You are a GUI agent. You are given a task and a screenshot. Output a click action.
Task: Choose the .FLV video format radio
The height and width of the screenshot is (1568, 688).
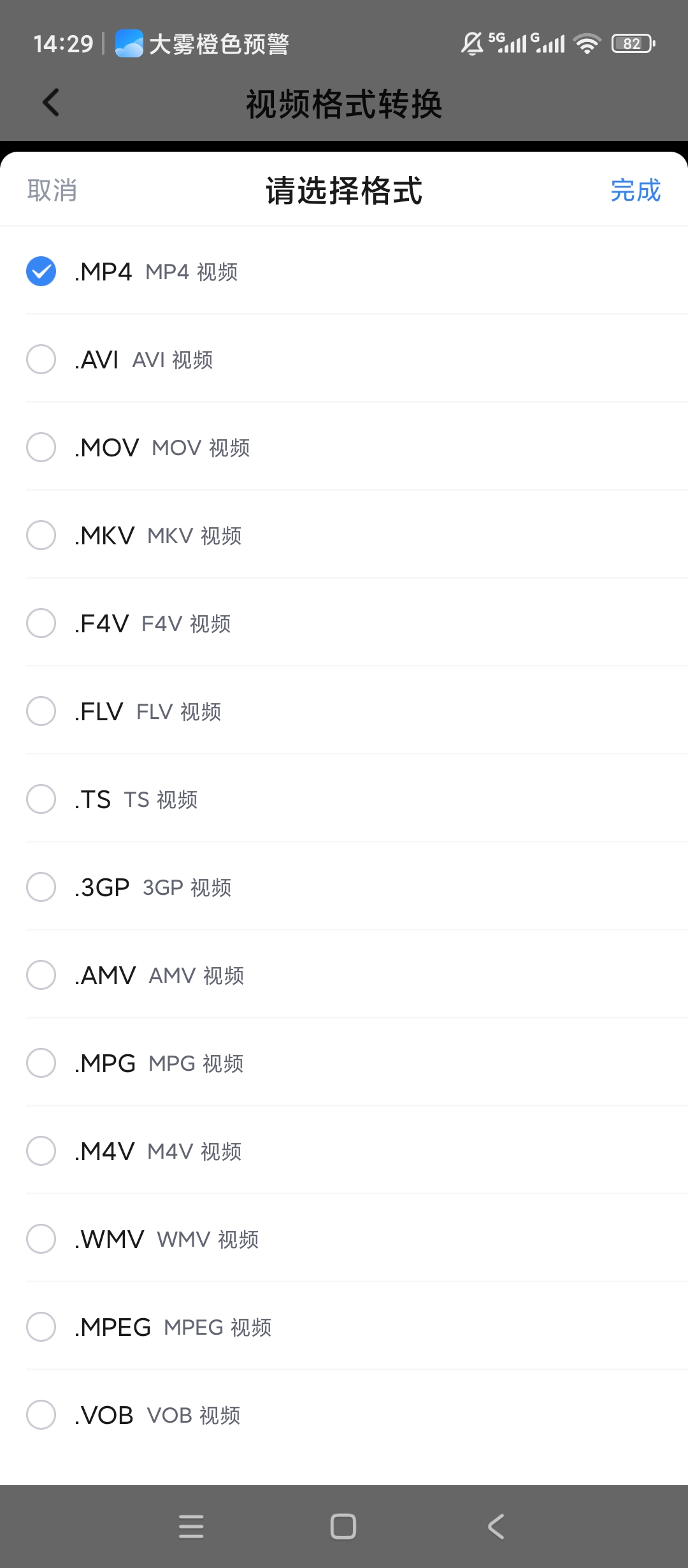tap(41, 711)
